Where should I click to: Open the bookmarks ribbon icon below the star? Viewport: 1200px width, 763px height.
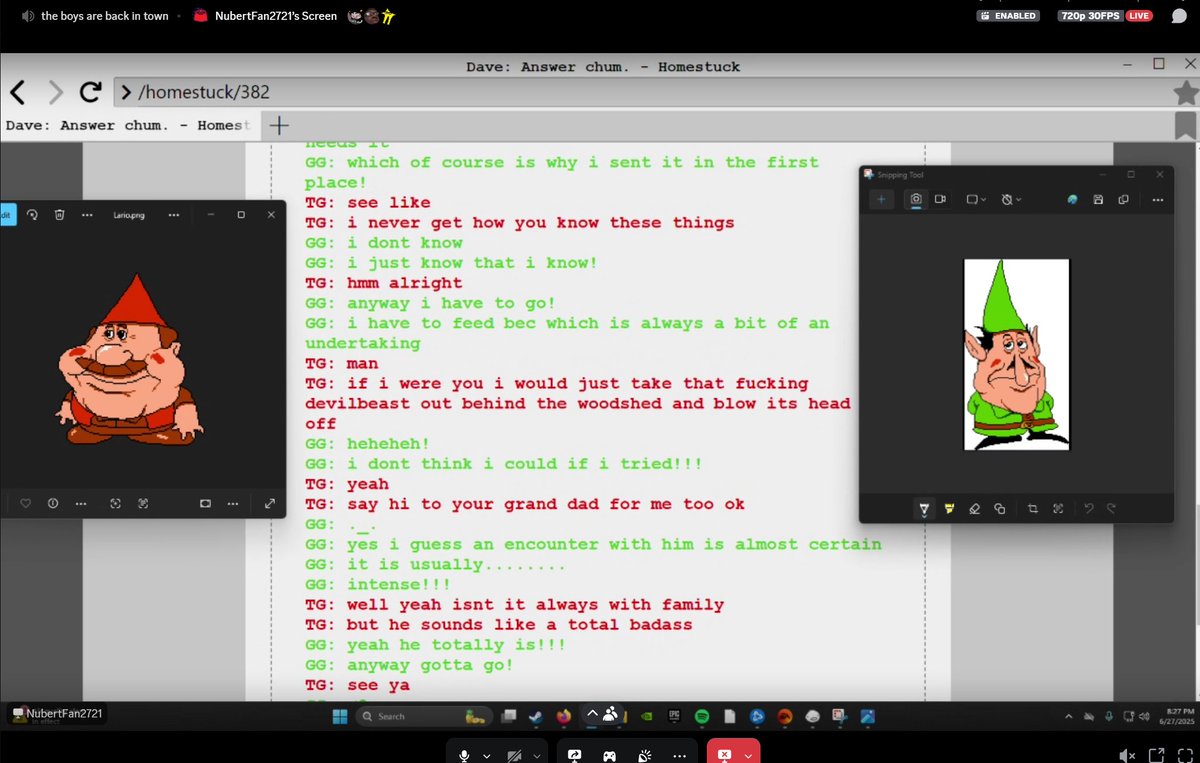click(1185, 126)
